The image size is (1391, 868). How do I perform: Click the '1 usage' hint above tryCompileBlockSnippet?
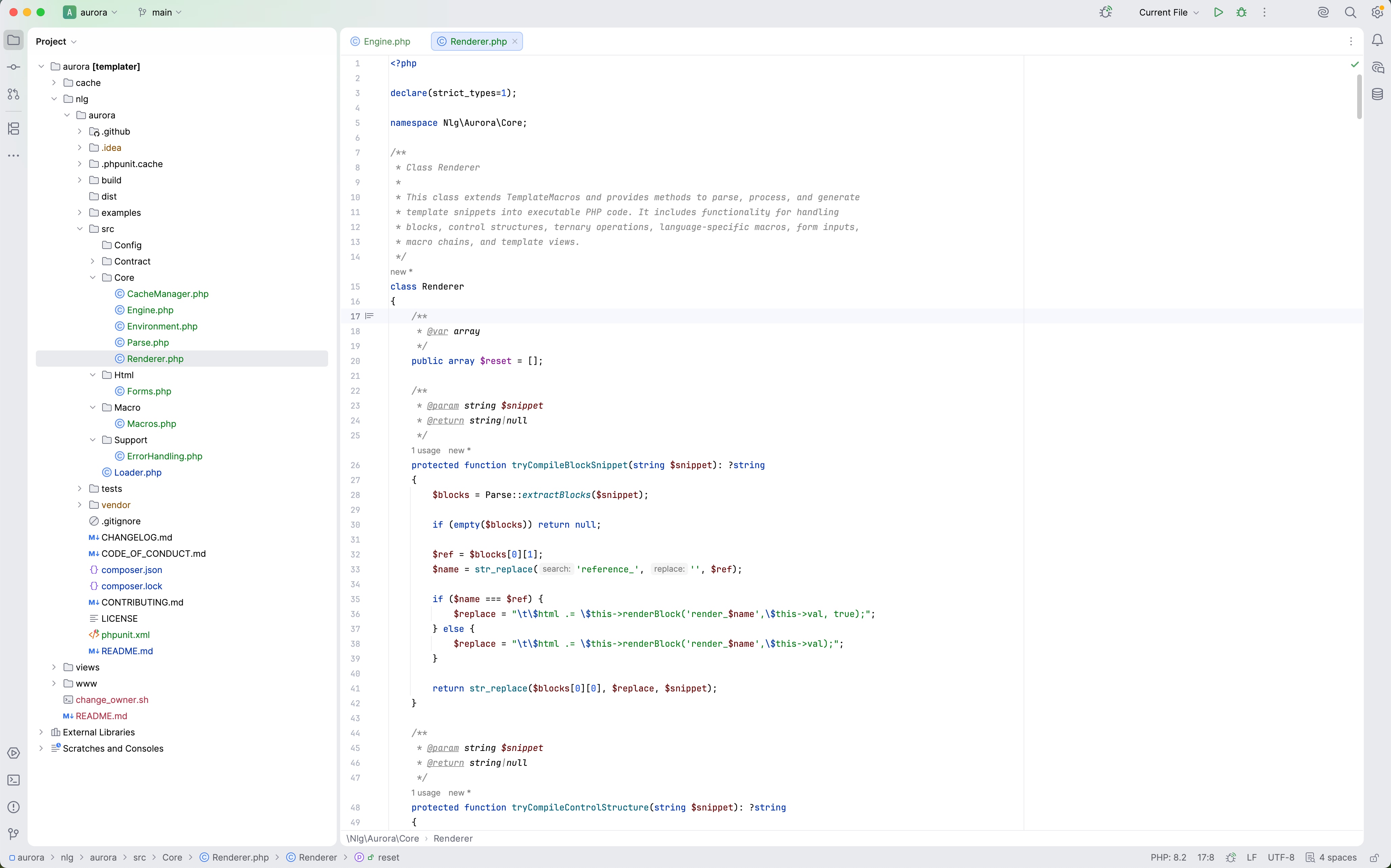point(426,450)
